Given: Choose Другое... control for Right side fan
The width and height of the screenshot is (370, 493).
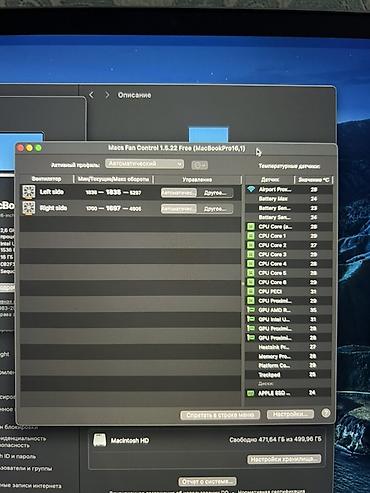Looking at the screenshot, I should pyautogui.click(x=215, y=209).
